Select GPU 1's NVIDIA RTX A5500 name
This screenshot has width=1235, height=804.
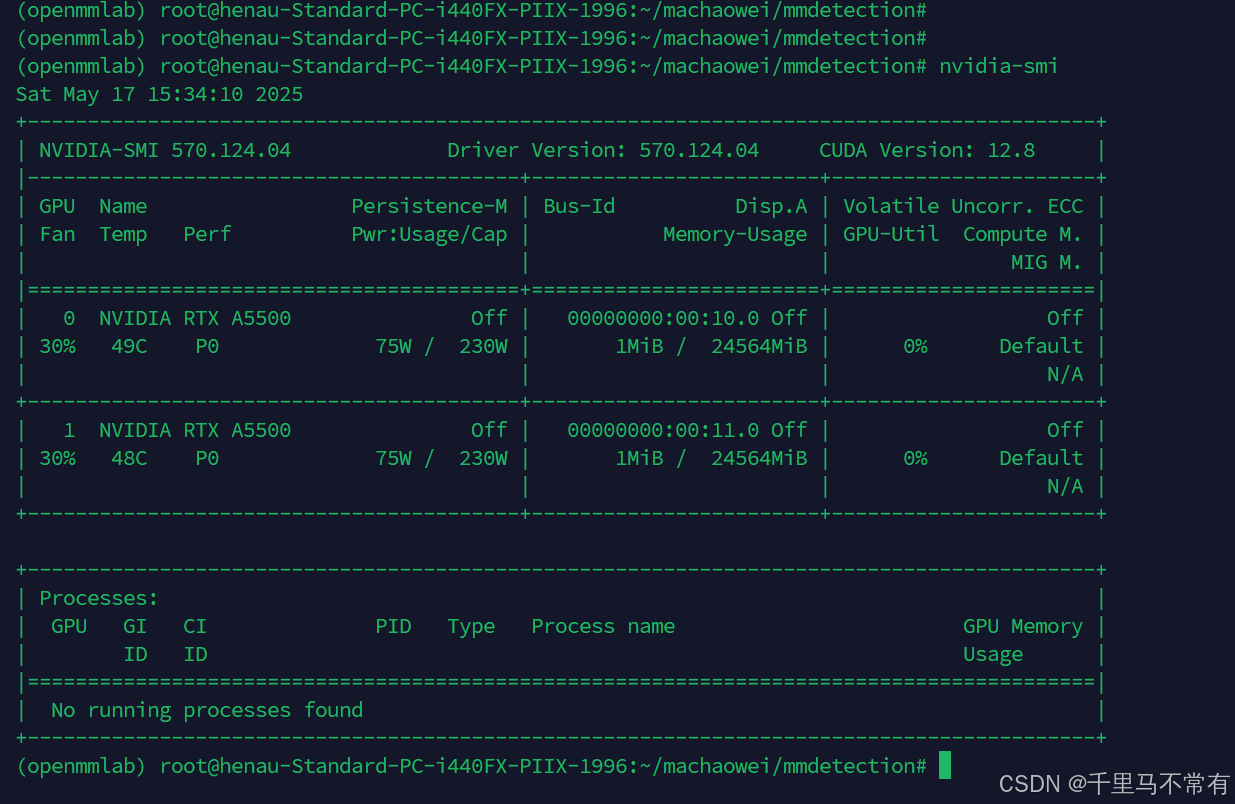click(195, 430)
